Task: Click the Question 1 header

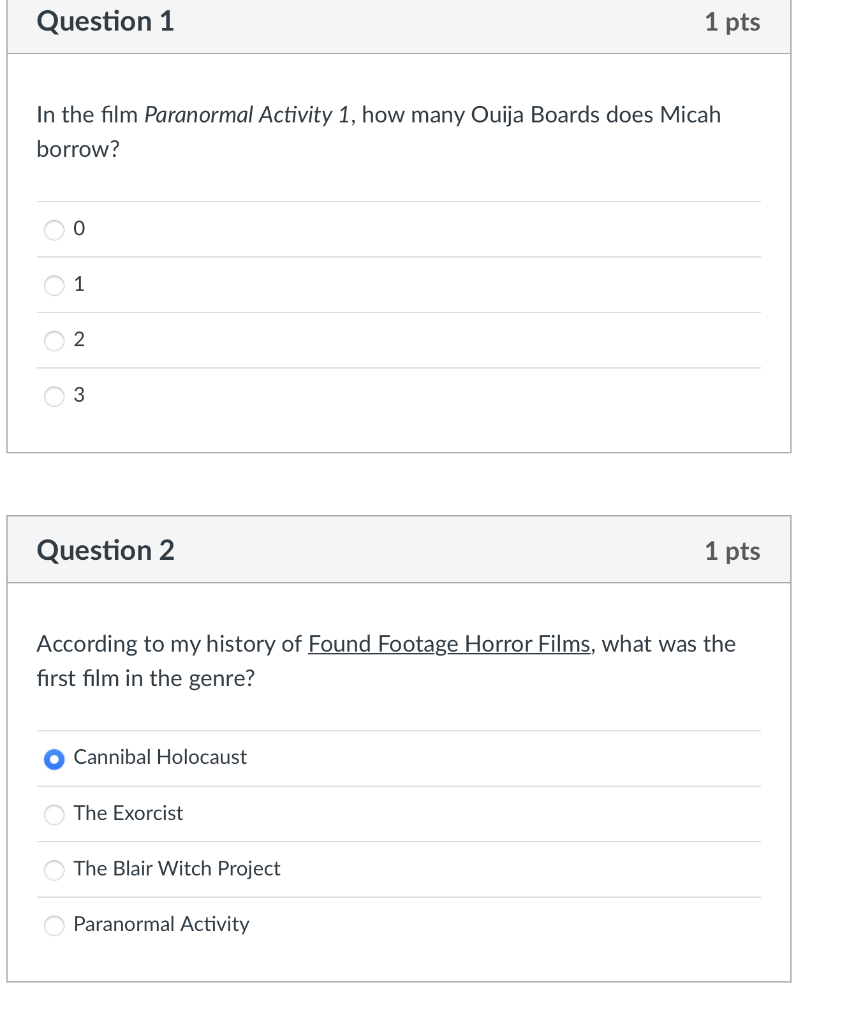Action: (104, 22)
